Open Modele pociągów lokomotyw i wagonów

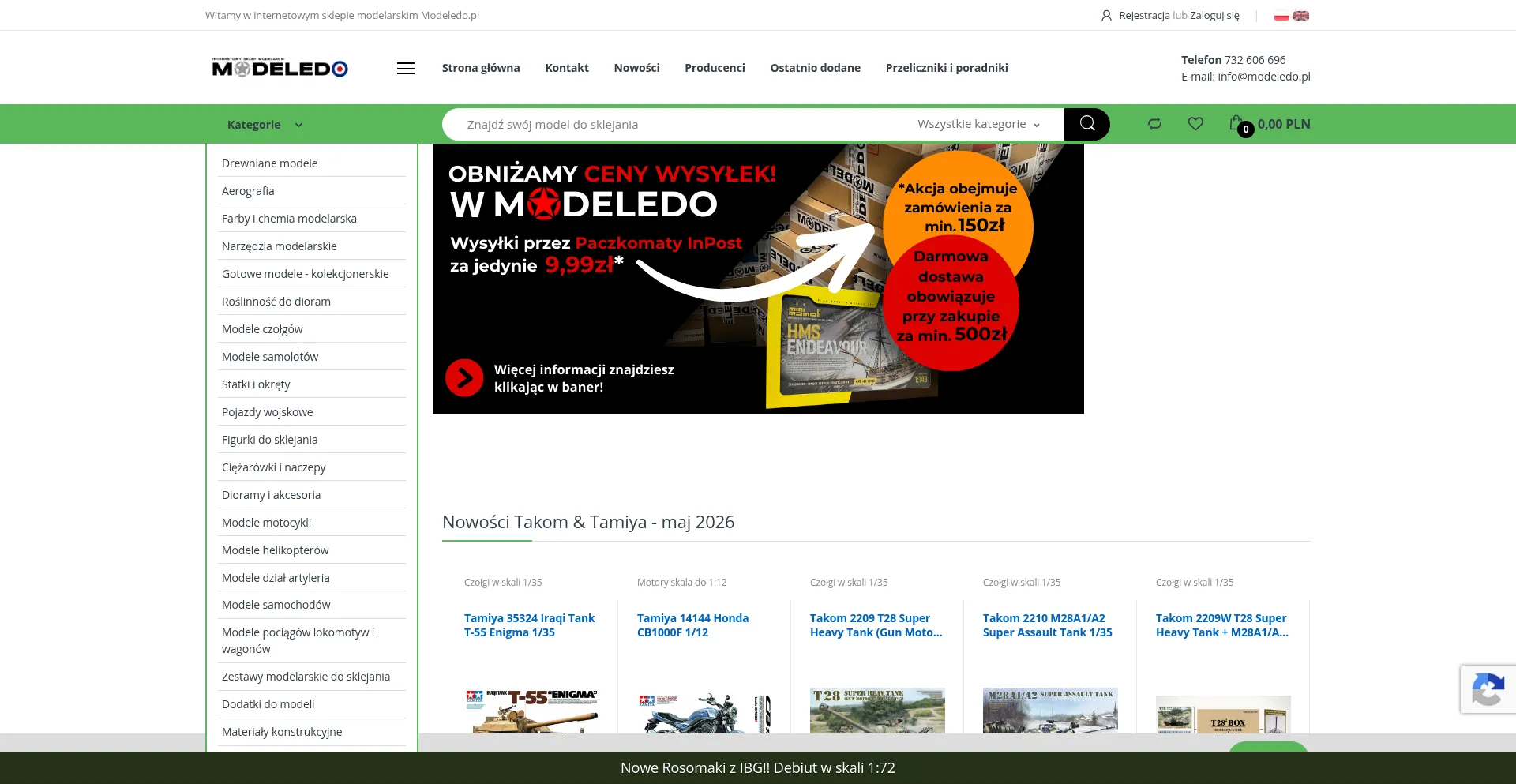(298, 640)
